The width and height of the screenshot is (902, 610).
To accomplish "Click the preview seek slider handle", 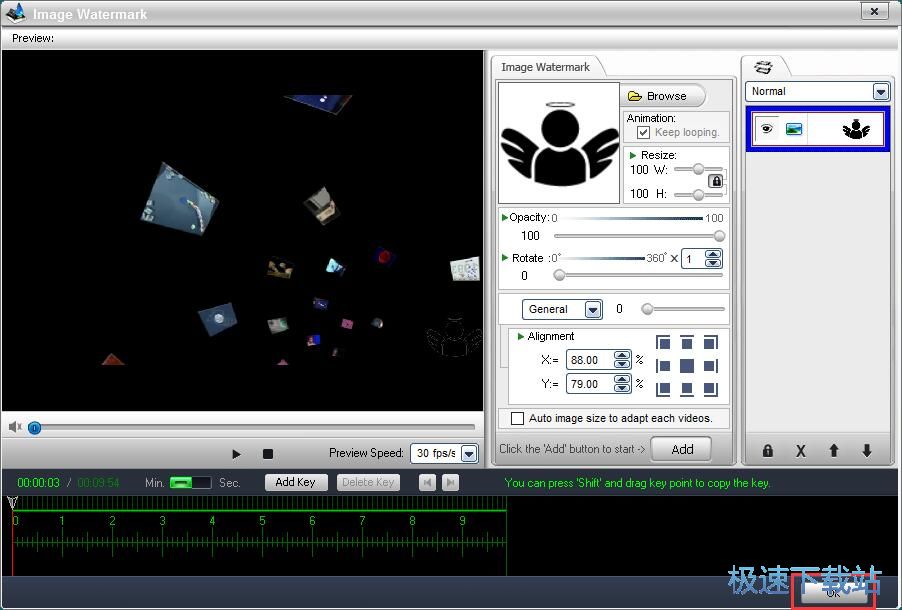I will tap(35, 428).
